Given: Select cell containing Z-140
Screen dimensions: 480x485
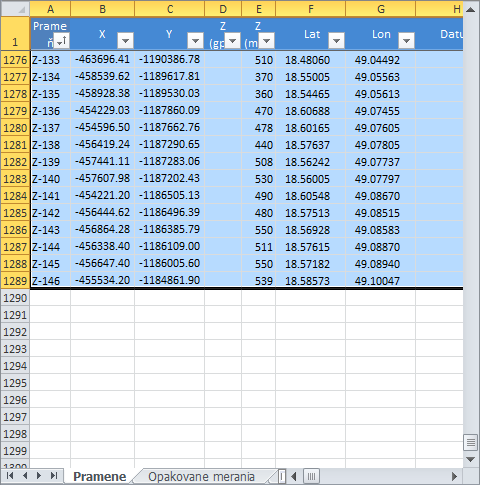Looking at the screenshot, I should coord(51,179).
